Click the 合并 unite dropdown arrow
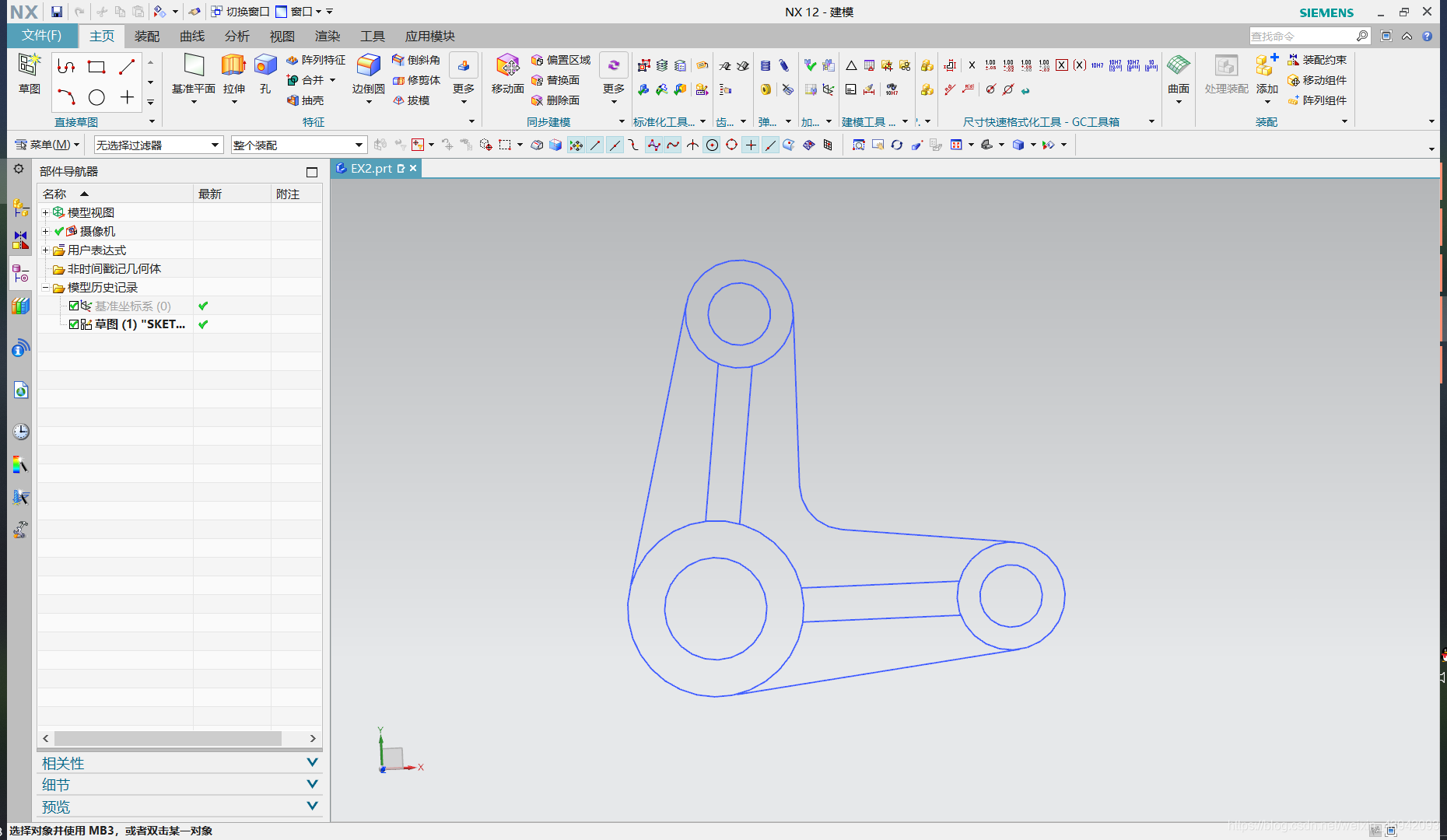The width and height of the screenshot is (1447, 840). tap(333, 80)
